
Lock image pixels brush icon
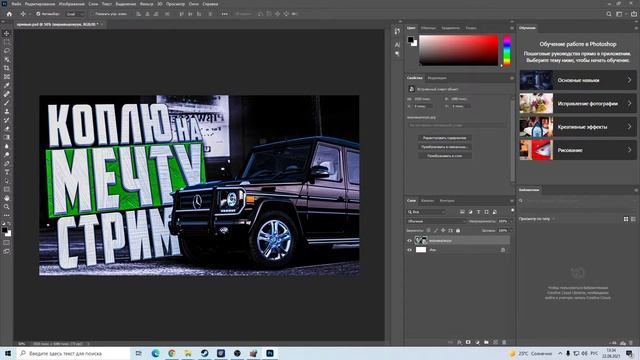pyautogui.click(x=436, y=231)
